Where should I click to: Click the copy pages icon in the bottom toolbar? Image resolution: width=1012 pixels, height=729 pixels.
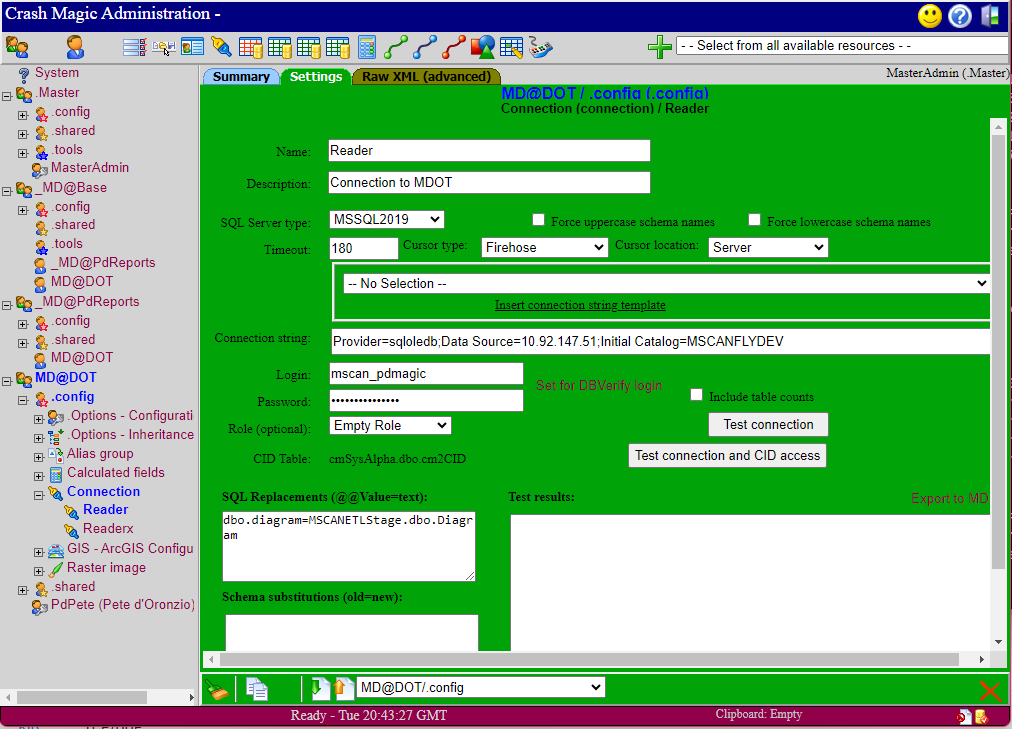[x=255, y=689]
